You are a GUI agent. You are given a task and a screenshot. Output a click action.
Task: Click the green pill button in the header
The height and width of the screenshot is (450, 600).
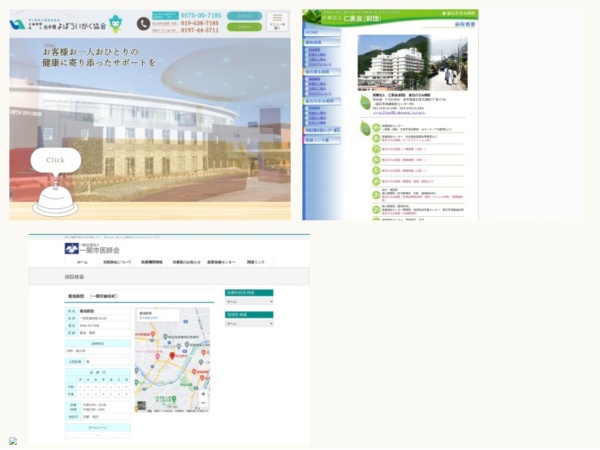244,28
